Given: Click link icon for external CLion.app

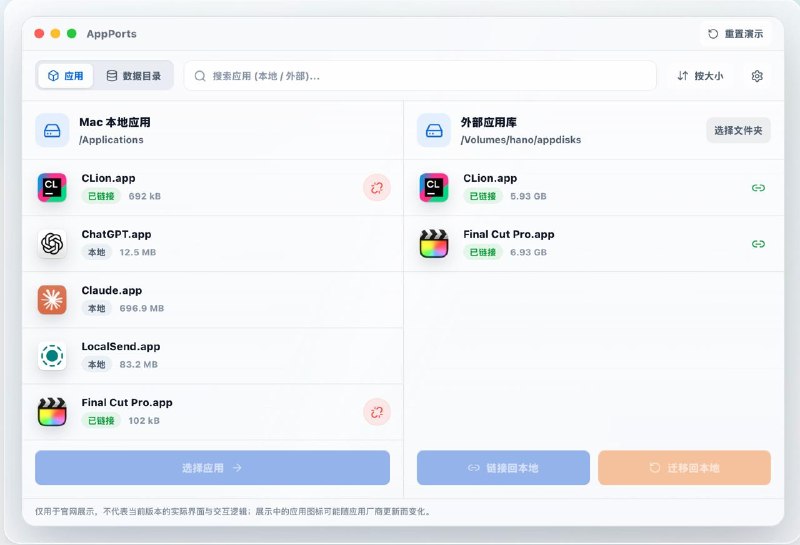Looking at the screenshot, I should click(x=758, y=188).
